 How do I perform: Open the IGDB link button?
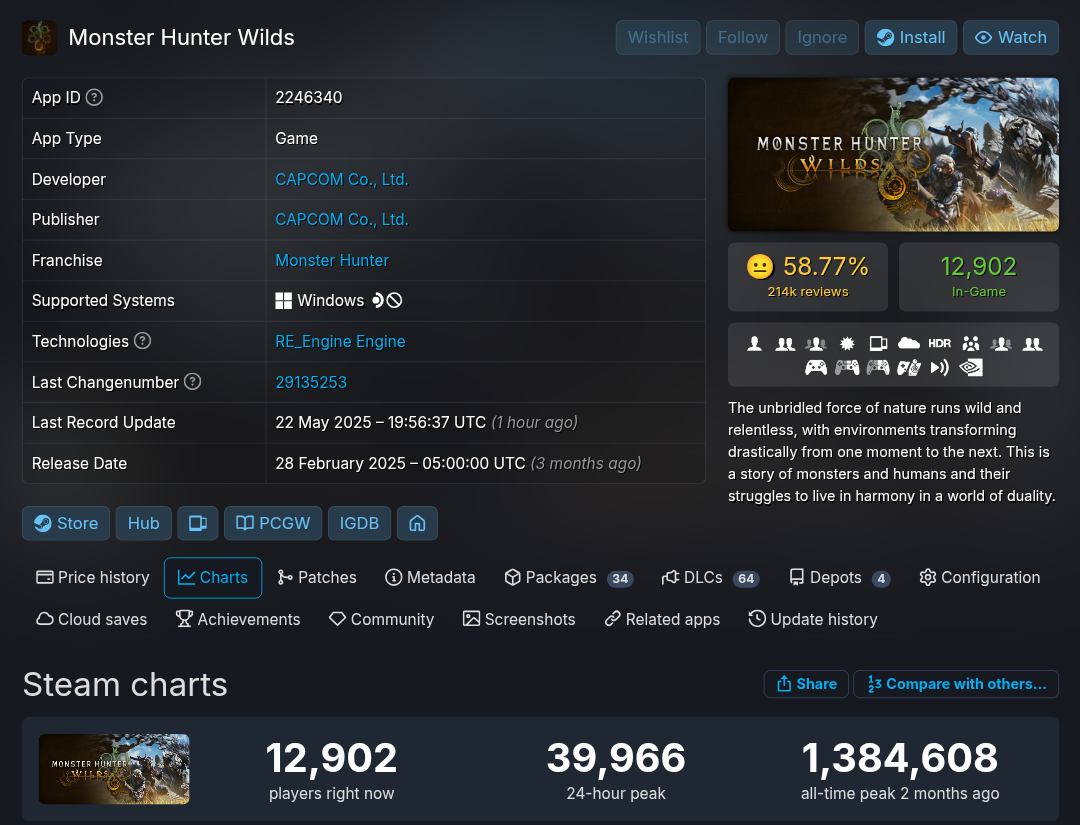(x=359, y=523)
